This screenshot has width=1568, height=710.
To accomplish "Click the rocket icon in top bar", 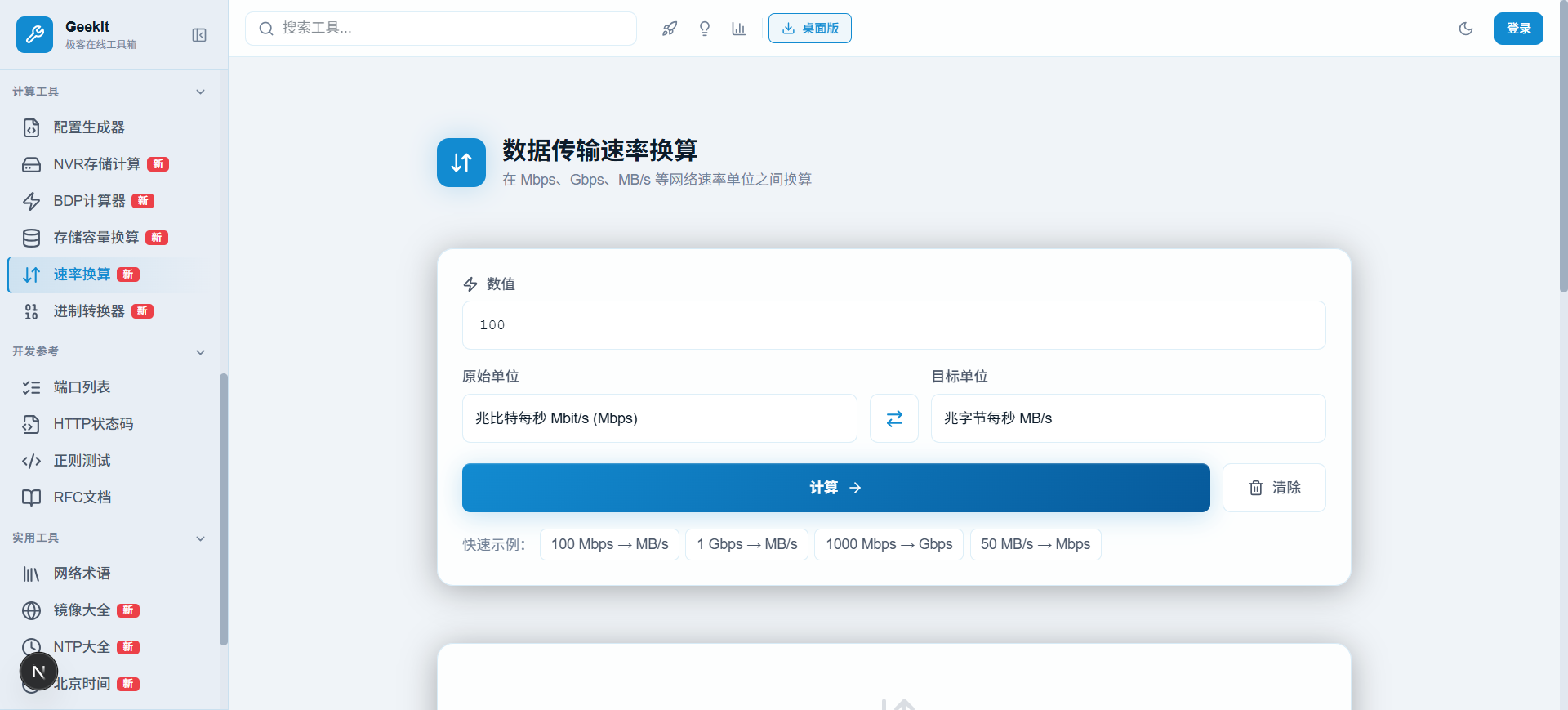I will (670, 29).
